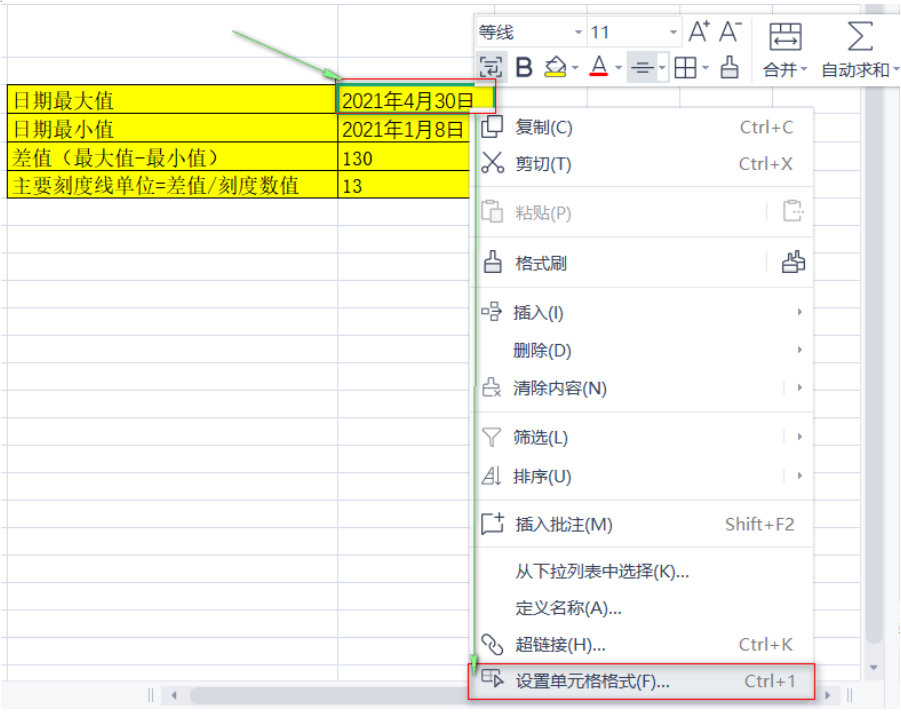The width and height of the screenshot is (901, 723).
Task: Open the font name dropdown showing 等线
Action: 529,32
